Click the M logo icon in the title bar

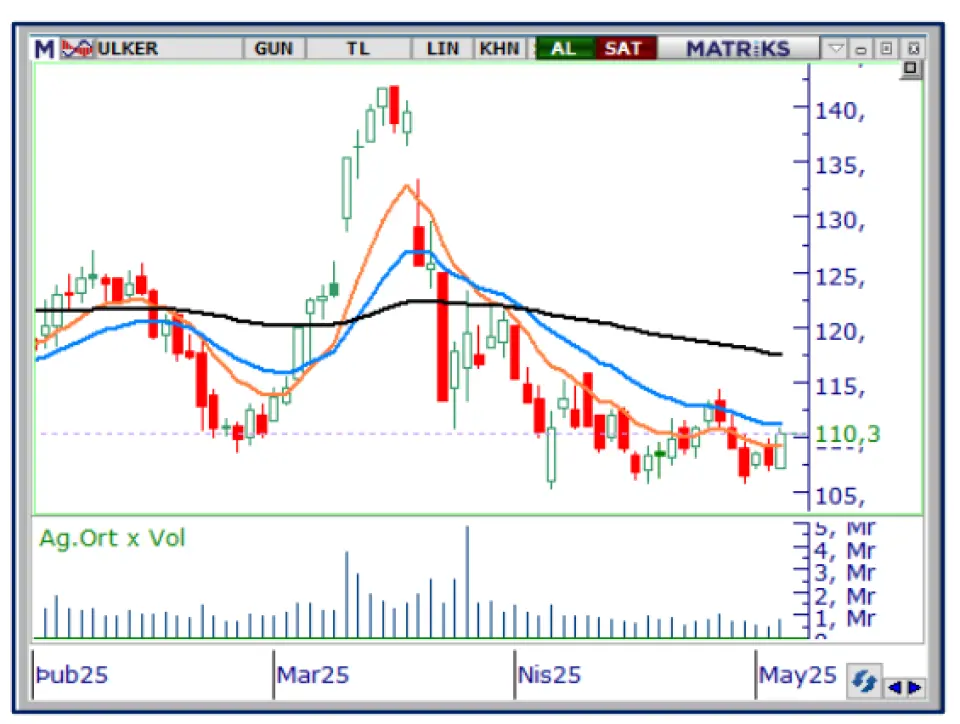pos(44,48)
